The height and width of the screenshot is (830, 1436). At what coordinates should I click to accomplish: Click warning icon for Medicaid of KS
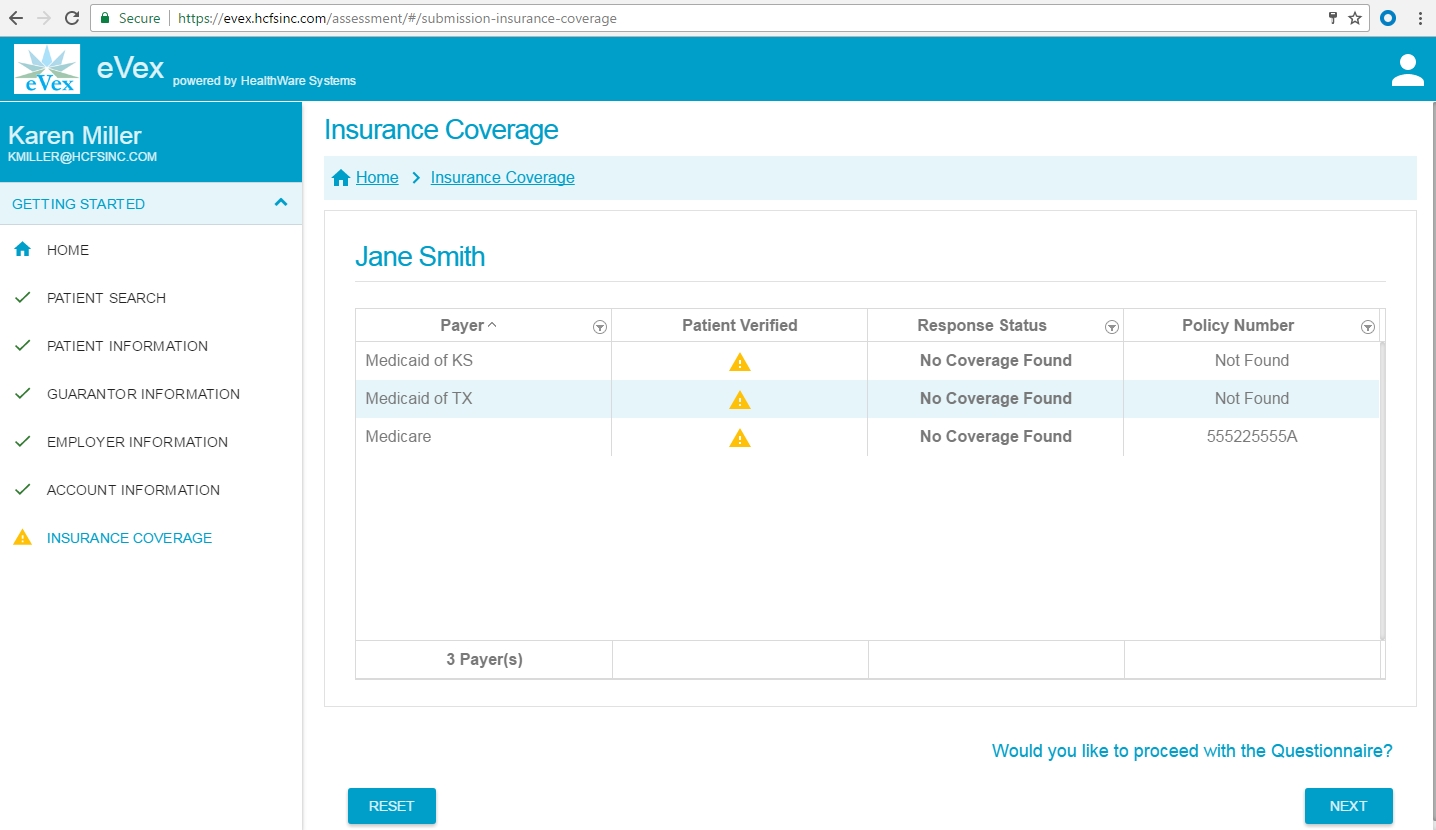point(739,362)
